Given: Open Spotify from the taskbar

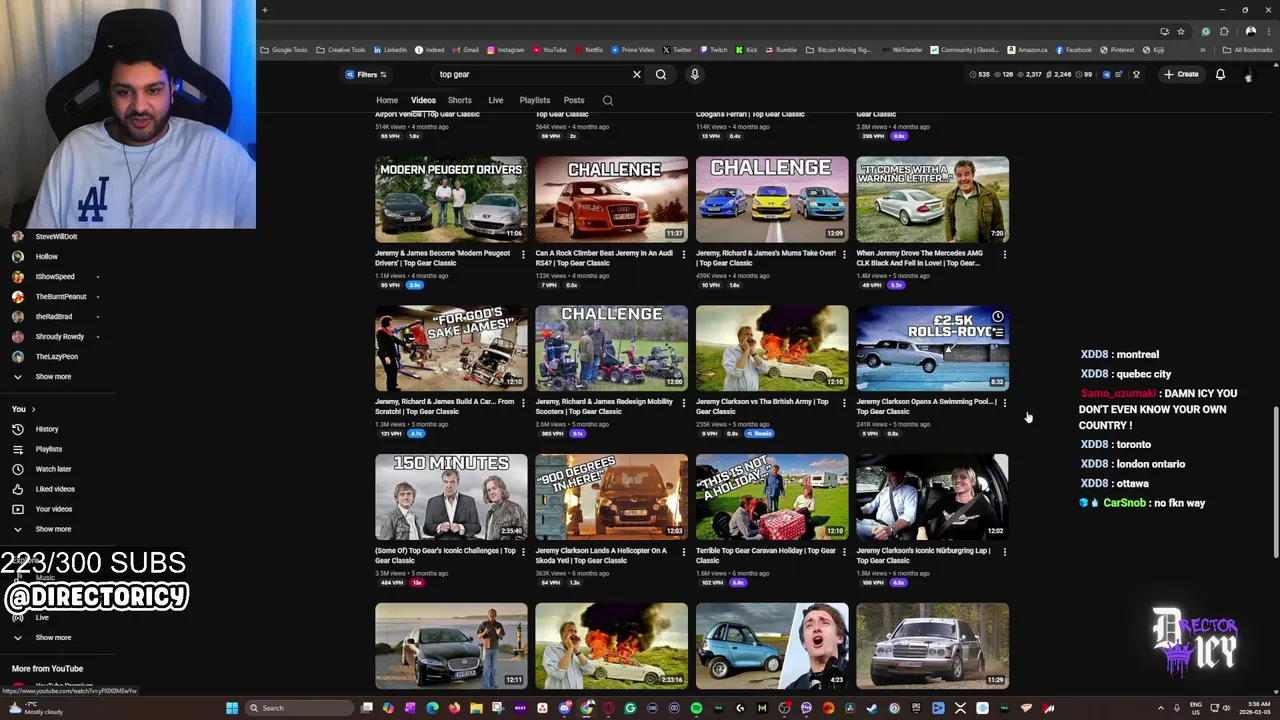Looking at the screenshot, I should pyautogui.click(x=696, y=708).
